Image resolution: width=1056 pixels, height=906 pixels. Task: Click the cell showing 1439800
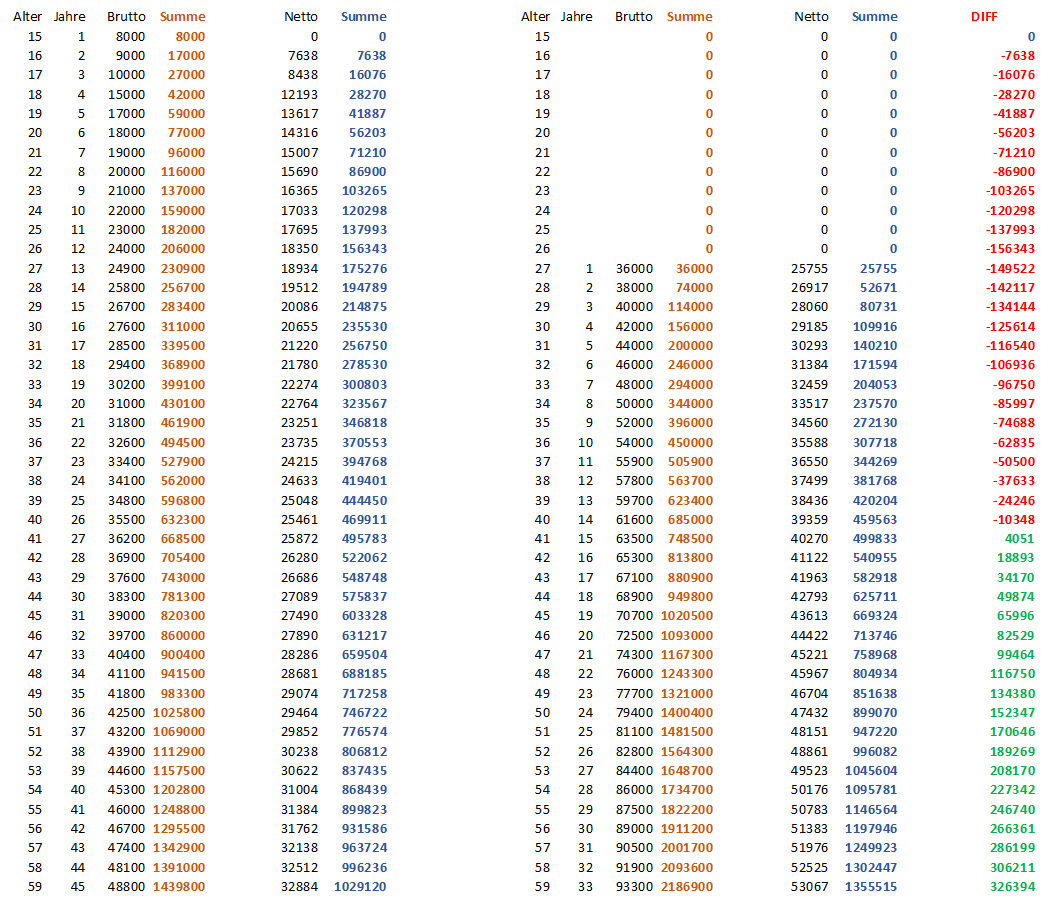(179, 886)
